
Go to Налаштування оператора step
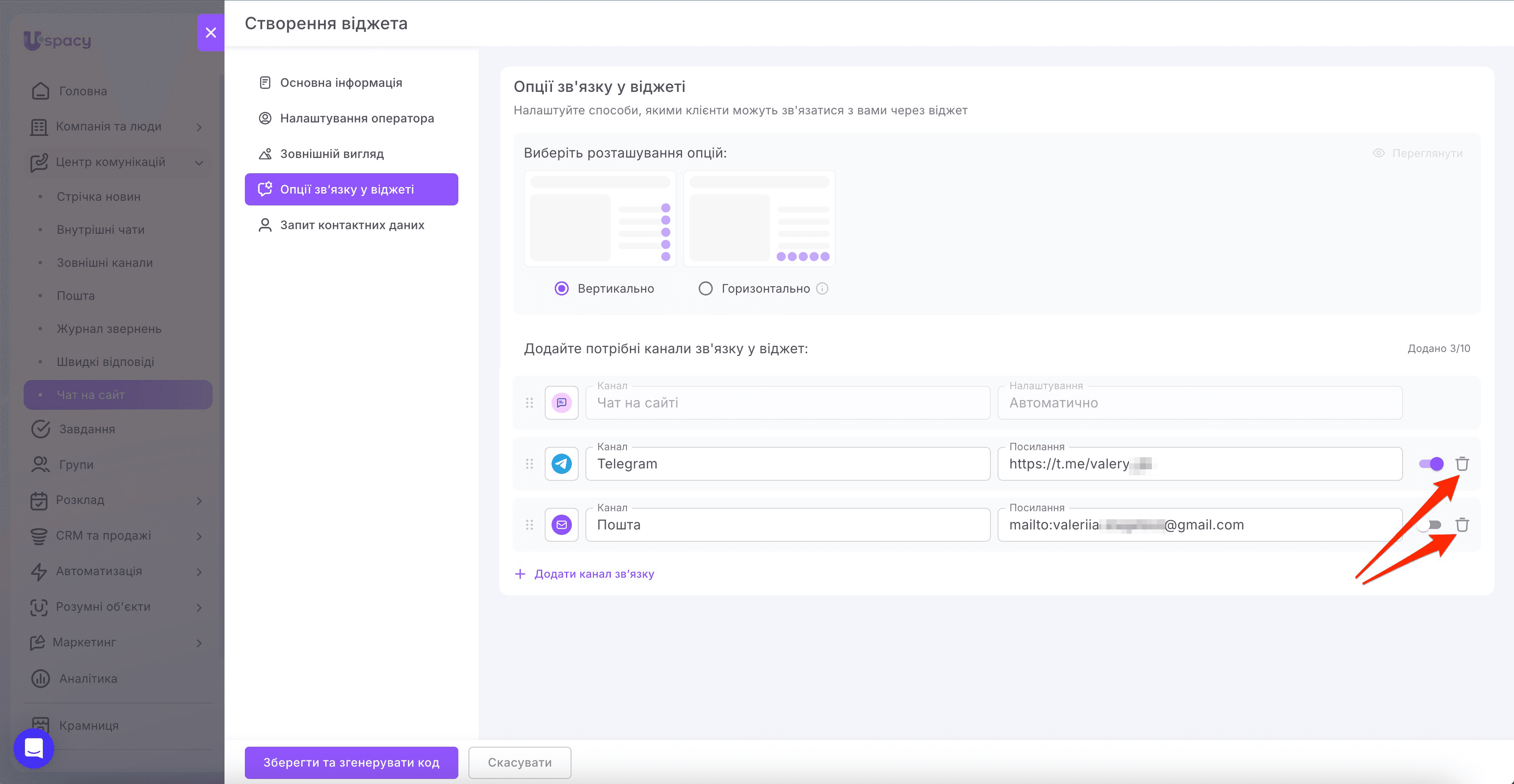pos(351,118)
